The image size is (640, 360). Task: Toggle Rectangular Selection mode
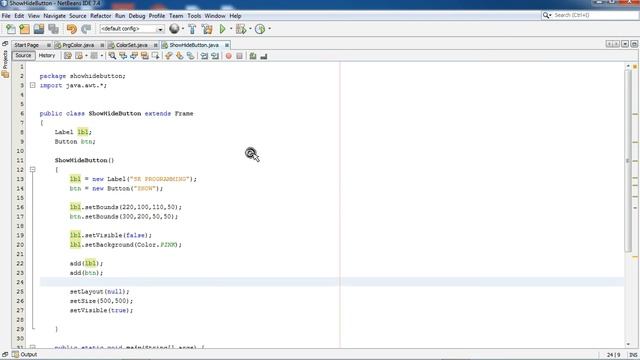(156, 56)
